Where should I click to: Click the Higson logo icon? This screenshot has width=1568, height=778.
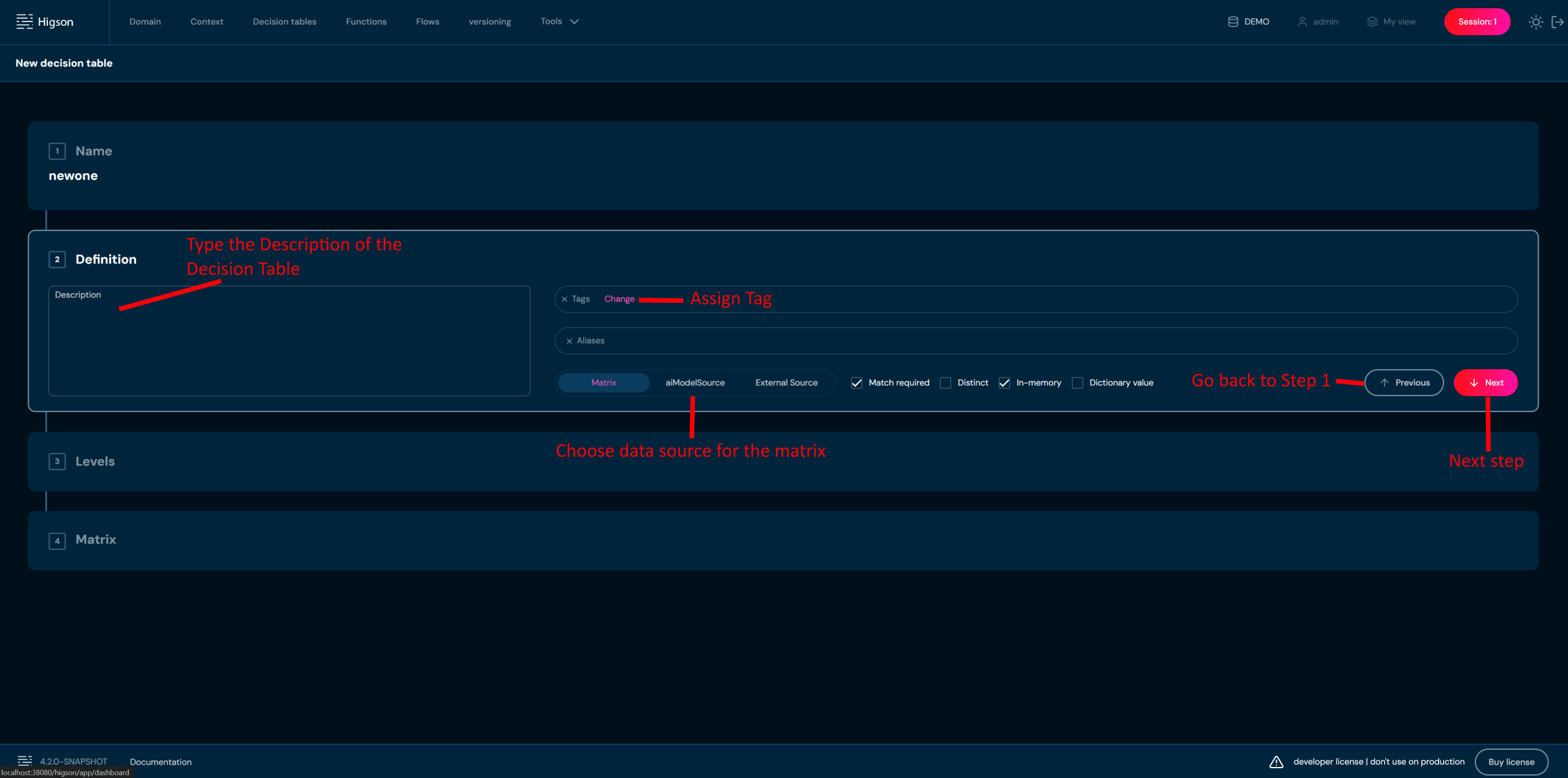tap(25, 21)
